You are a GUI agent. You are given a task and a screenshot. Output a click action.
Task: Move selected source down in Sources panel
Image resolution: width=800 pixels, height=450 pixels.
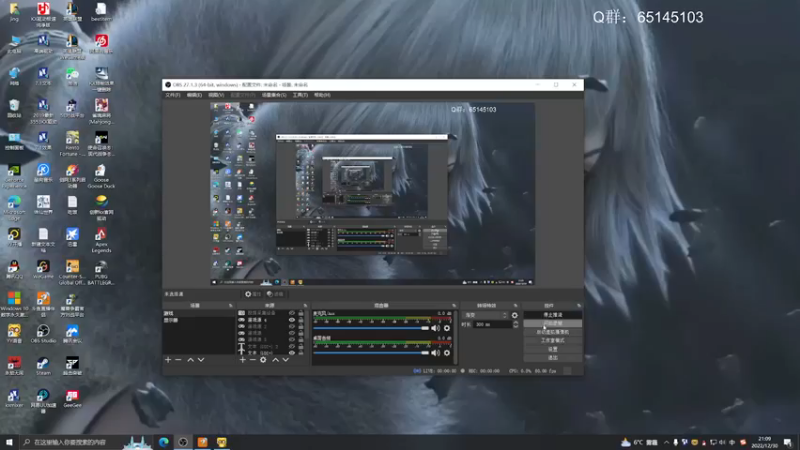pos(286,360)
